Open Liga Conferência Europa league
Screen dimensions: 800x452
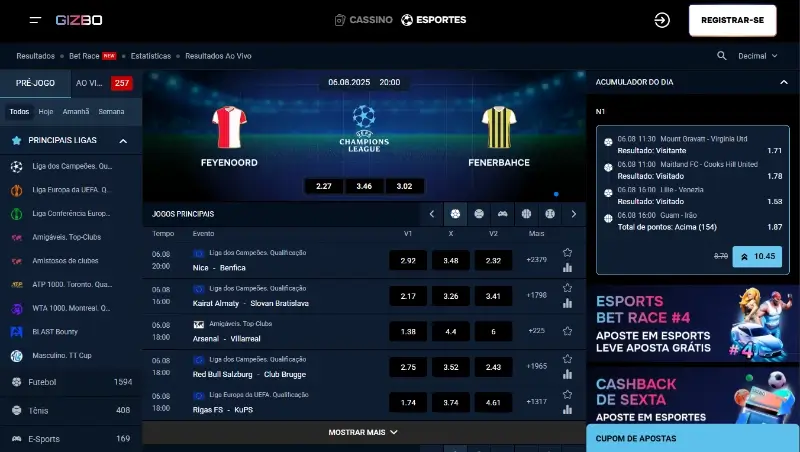71,214
